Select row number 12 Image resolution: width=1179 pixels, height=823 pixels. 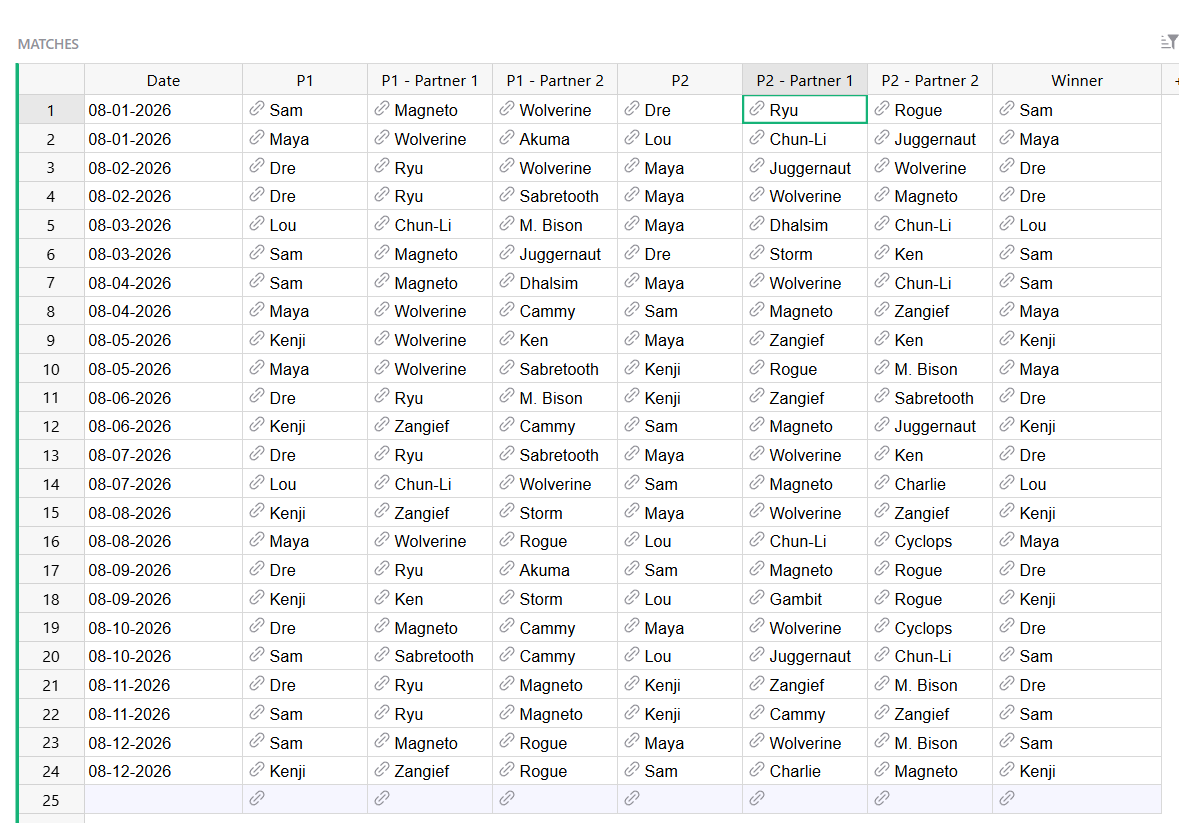coord(50,426)
